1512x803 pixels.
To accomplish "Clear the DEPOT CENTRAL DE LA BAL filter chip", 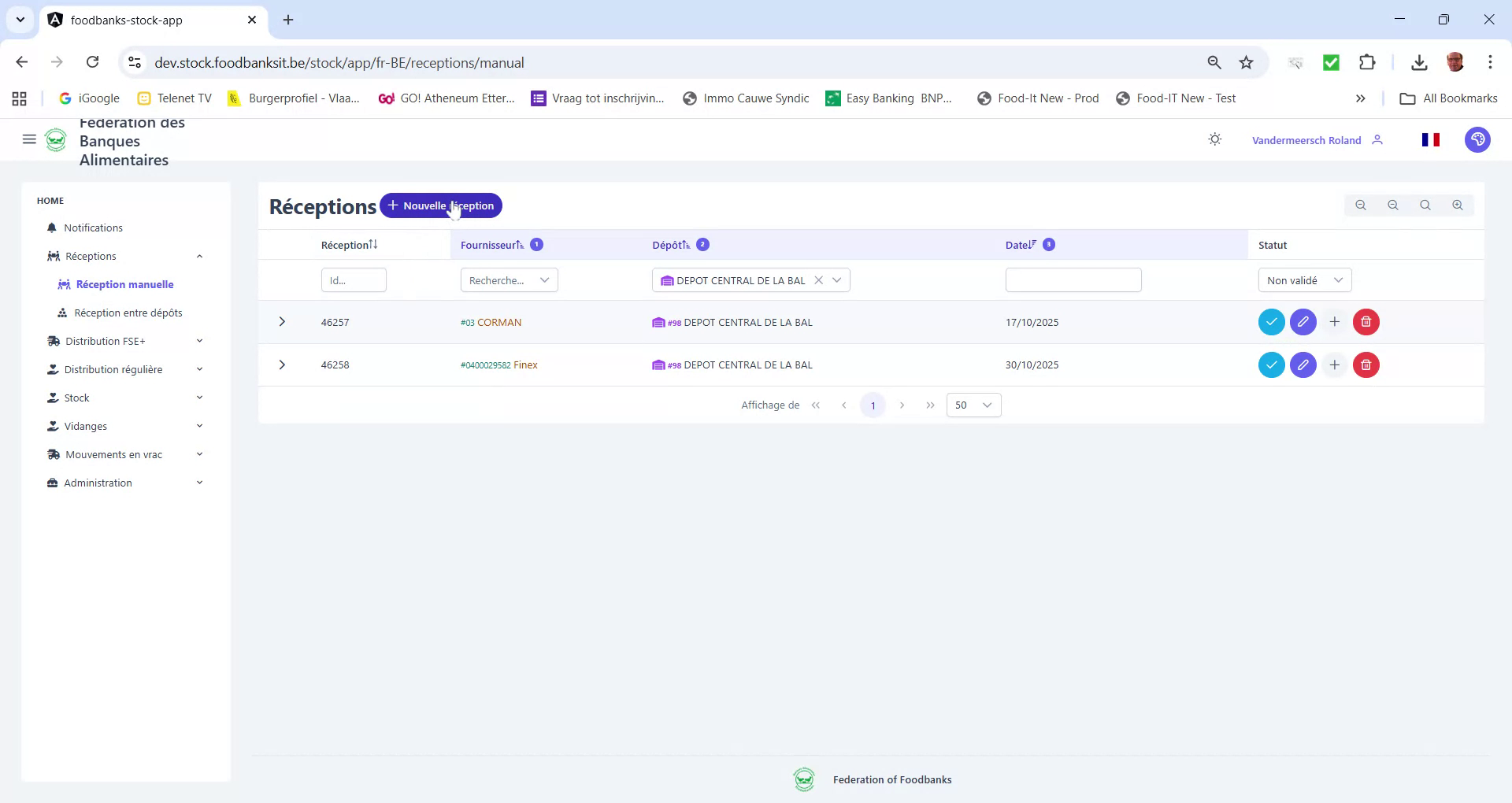I will [819, 279].
